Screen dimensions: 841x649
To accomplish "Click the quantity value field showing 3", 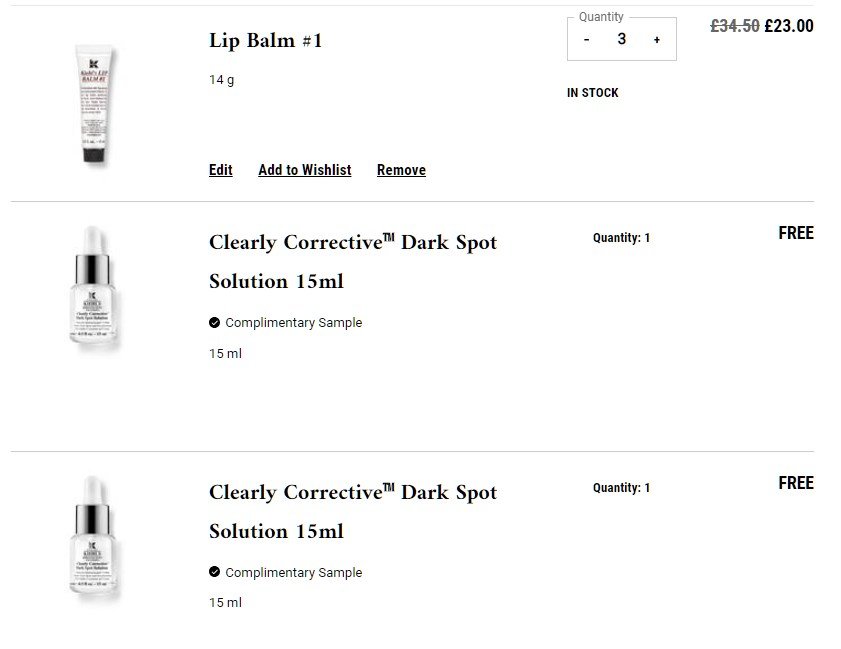I will (622, 39).
